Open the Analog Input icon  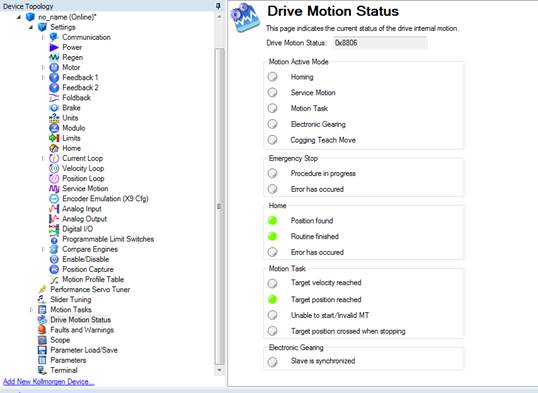point(54,209)
